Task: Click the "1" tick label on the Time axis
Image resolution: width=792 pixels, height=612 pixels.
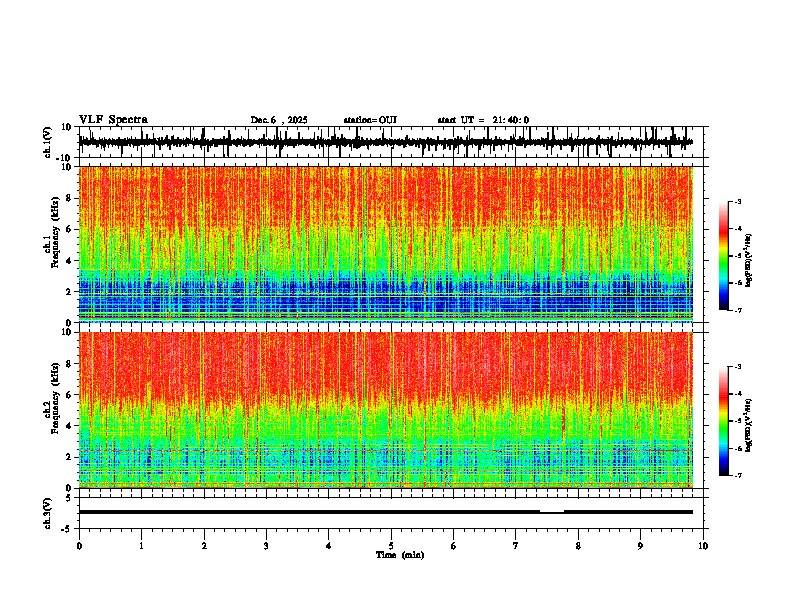Action: coord(141,546)
